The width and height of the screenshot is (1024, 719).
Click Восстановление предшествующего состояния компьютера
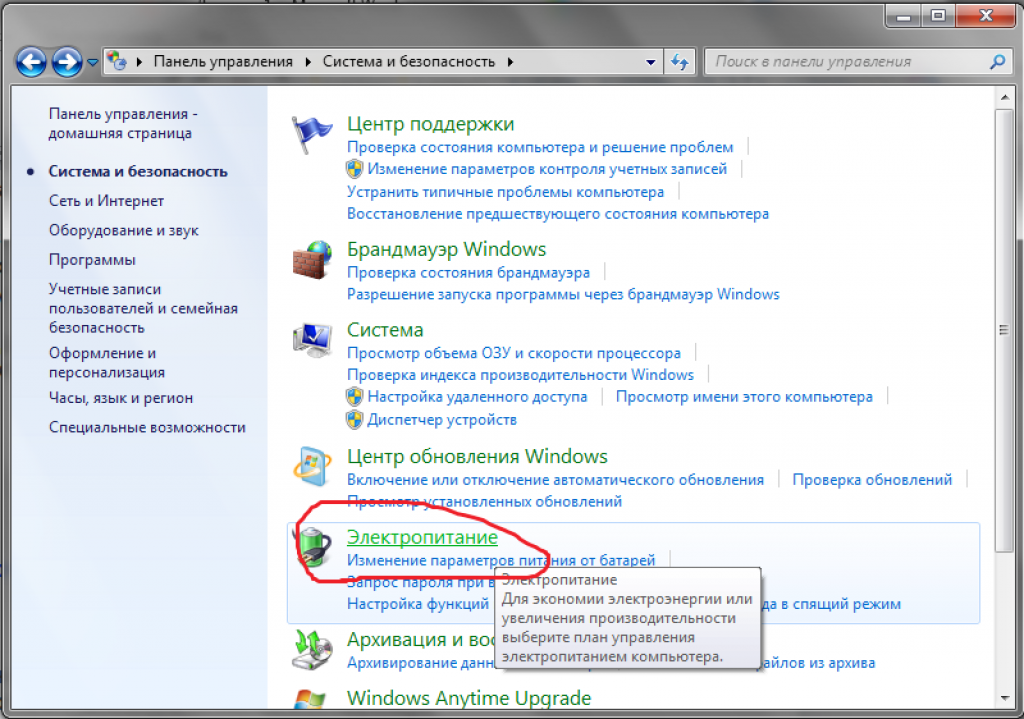coord(558,214)
